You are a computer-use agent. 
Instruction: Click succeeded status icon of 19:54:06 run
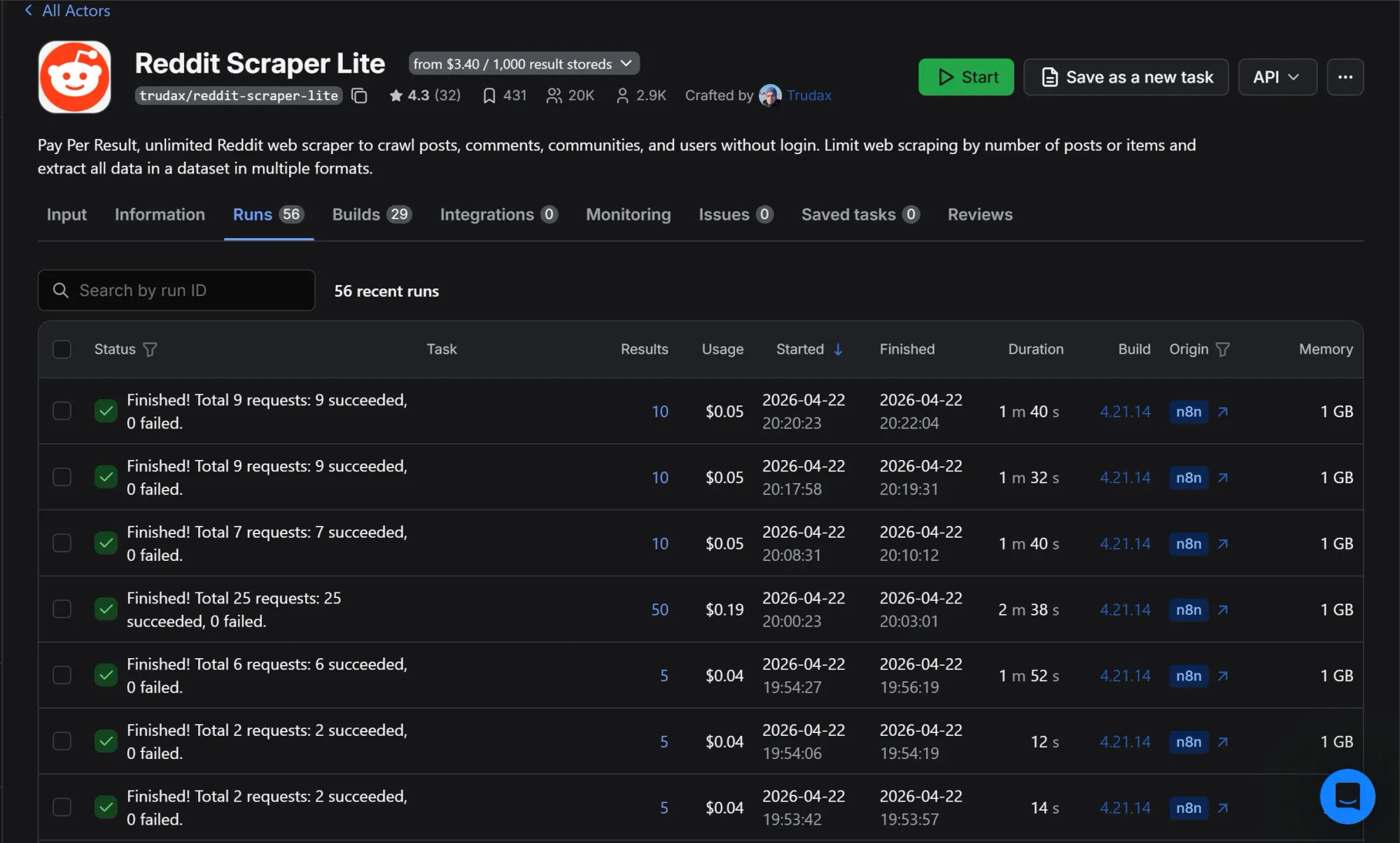coord(106,741)
